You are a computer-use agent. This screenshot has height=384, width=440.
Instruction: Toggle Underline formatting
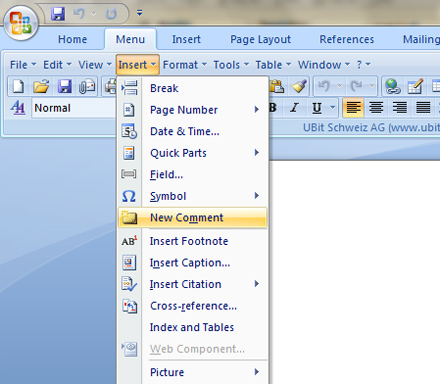317,108
